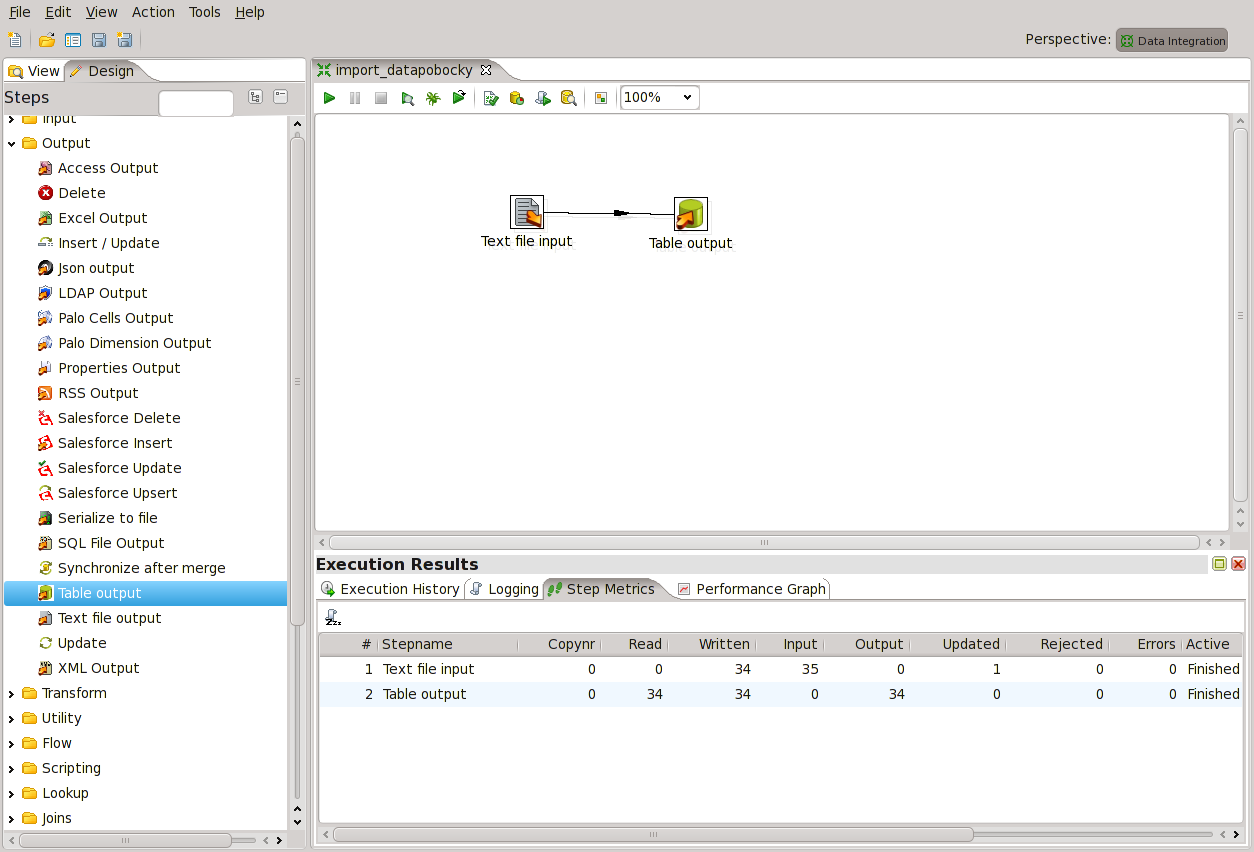The image size is (1254, 852).
Task: Select XML Output step
Action: 88,668
